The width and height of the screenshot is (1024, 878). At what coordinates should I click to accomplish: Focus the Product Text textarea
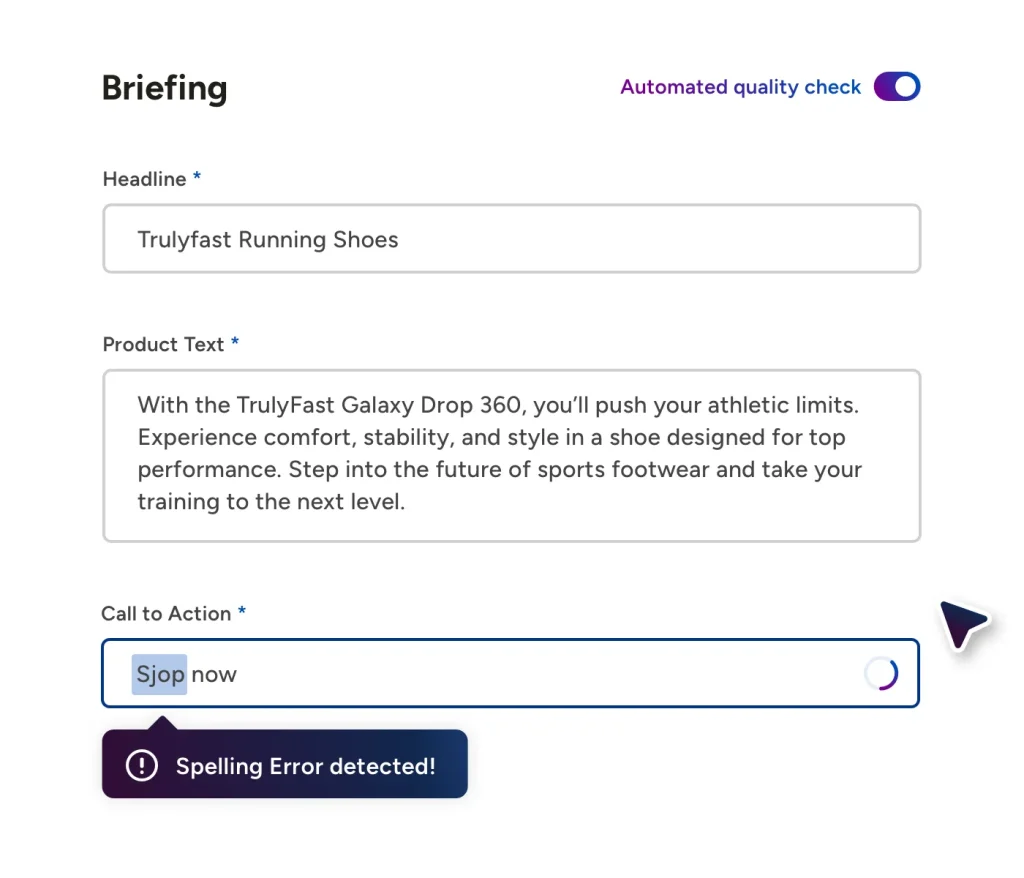(511, 455)
